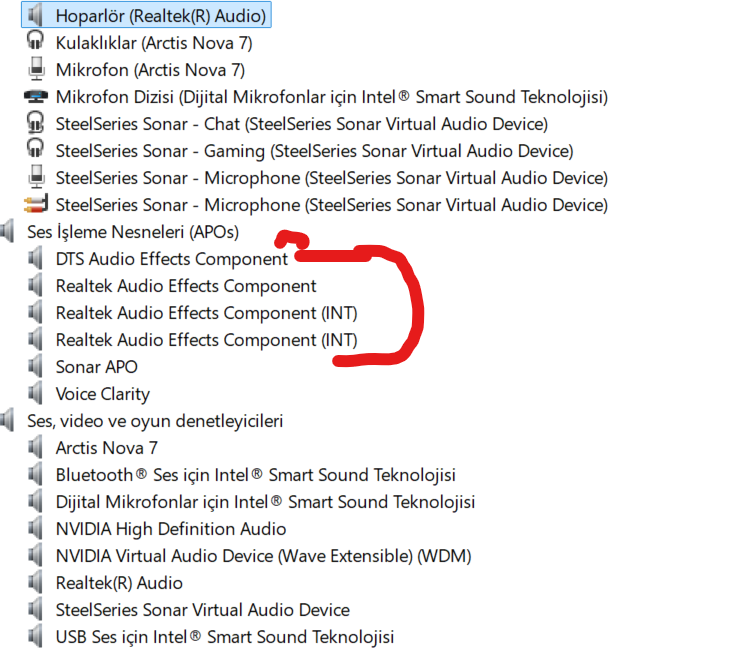The image size is (751, 651).
Task: Click the speaker icon beside Sonar APO
Action: click(x=35, y=367)
